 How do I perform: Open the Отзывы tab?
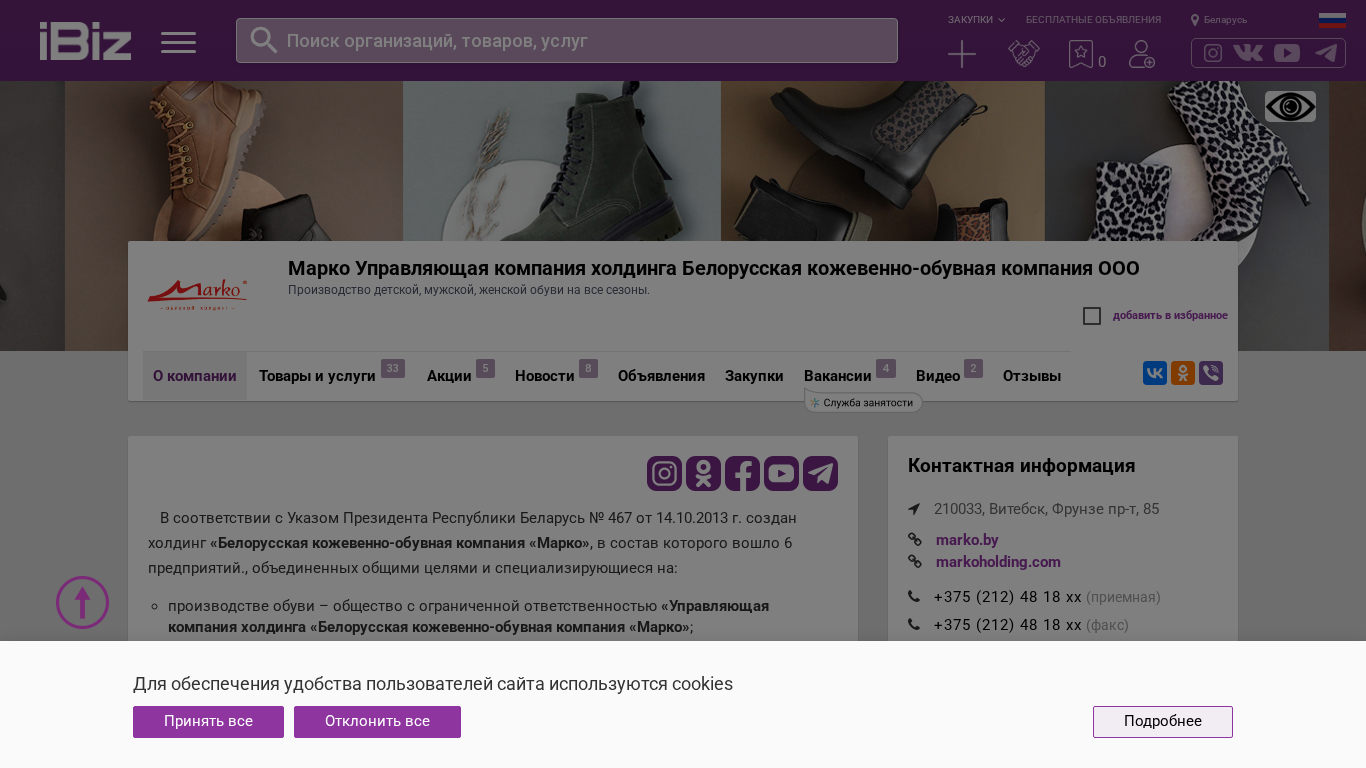pyautogui.click(x=1032, y=376)
